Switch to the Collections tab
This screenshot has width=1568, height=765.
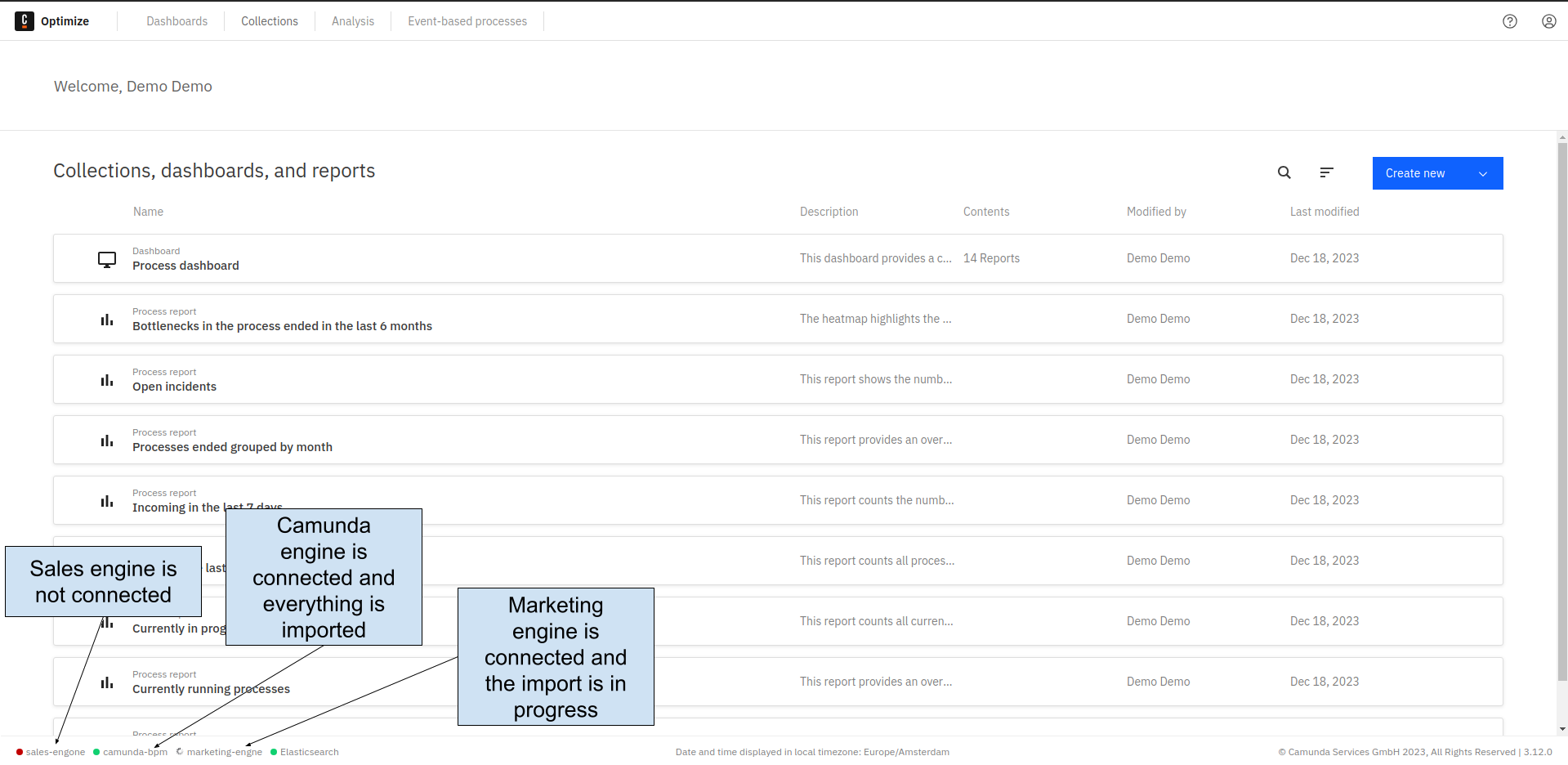click(269, 21)
